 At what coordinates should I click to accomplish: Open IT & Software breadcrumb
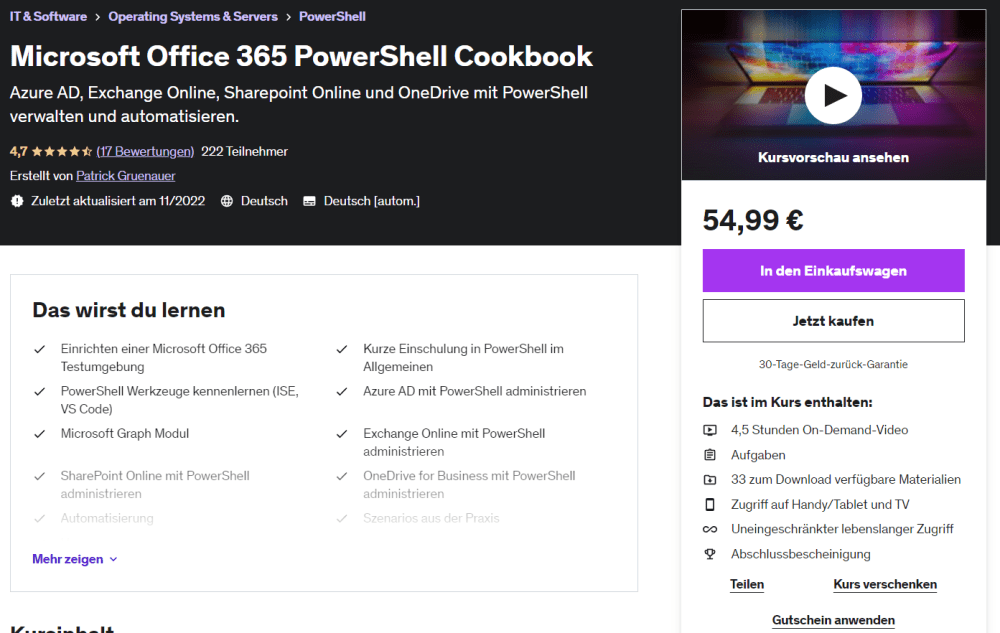coord(48,17)
